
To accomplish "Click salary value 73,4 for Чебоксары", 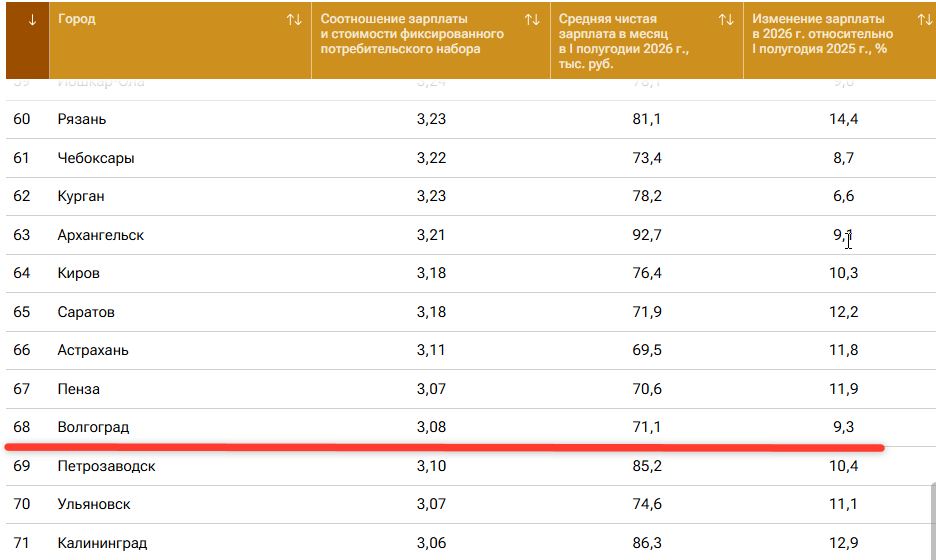I will tap(646, 158).
